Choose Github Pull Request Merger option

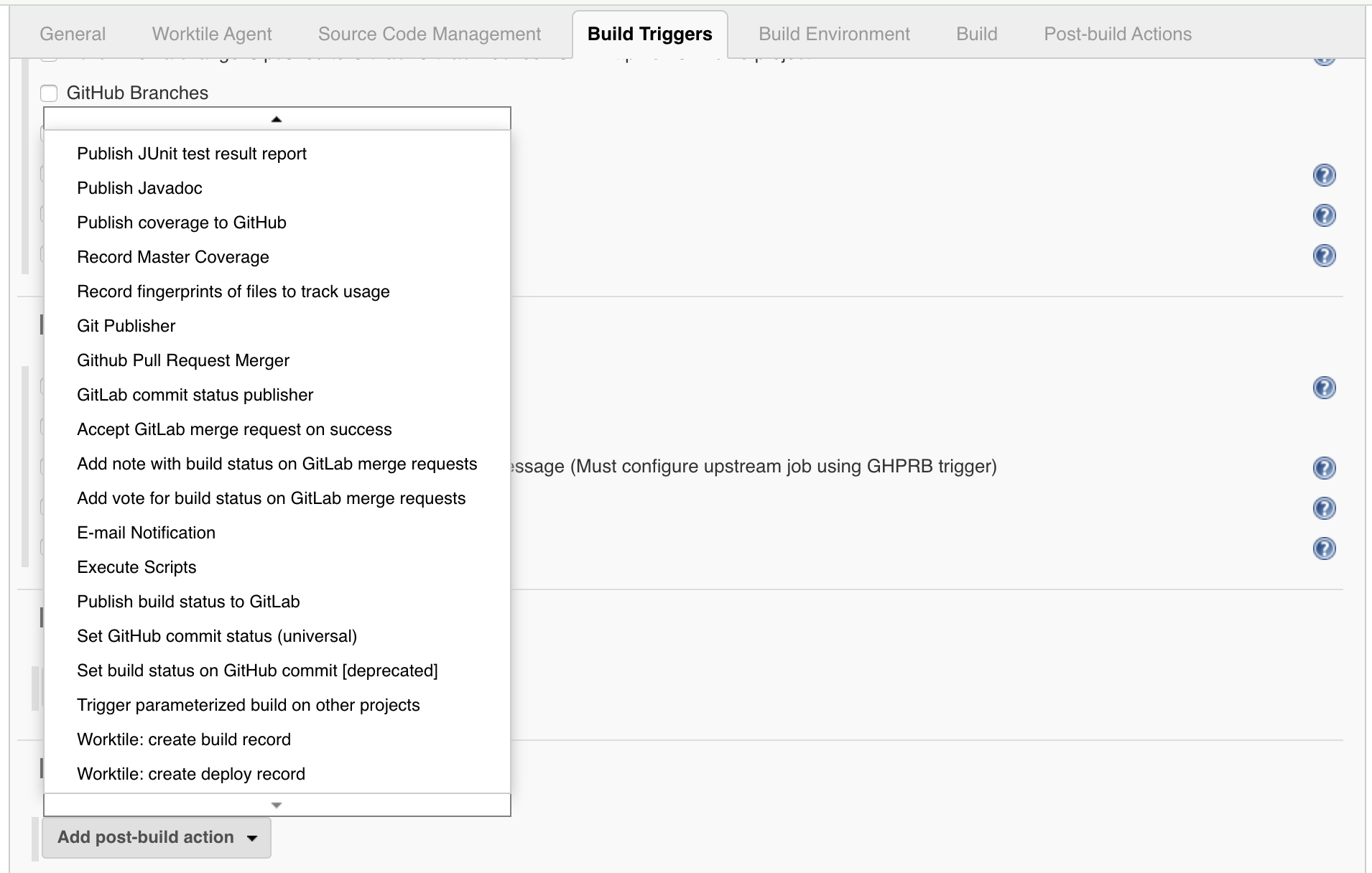(183, 360)
